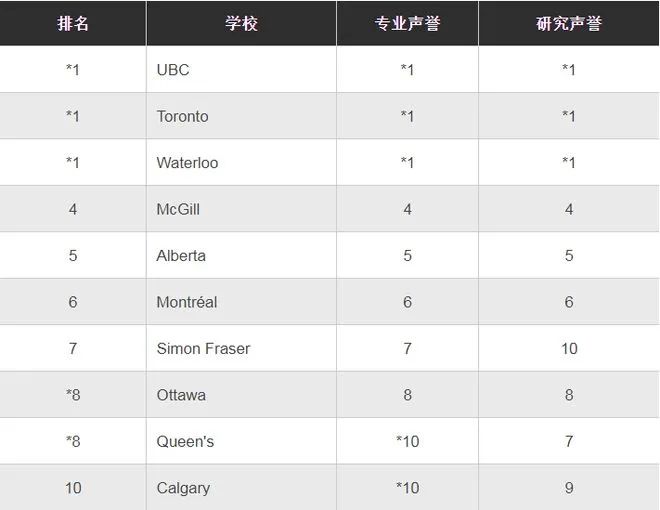Click the 专业声誉 column header
This screenshot has width=660, height=510.
point(407,23)
